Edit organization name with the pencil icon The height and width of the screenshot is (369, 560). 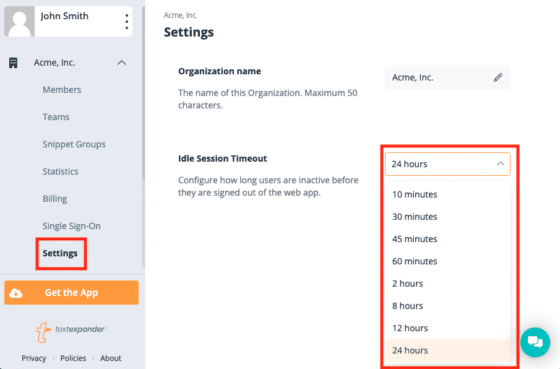pyautogui.click(x=498, y=78)
